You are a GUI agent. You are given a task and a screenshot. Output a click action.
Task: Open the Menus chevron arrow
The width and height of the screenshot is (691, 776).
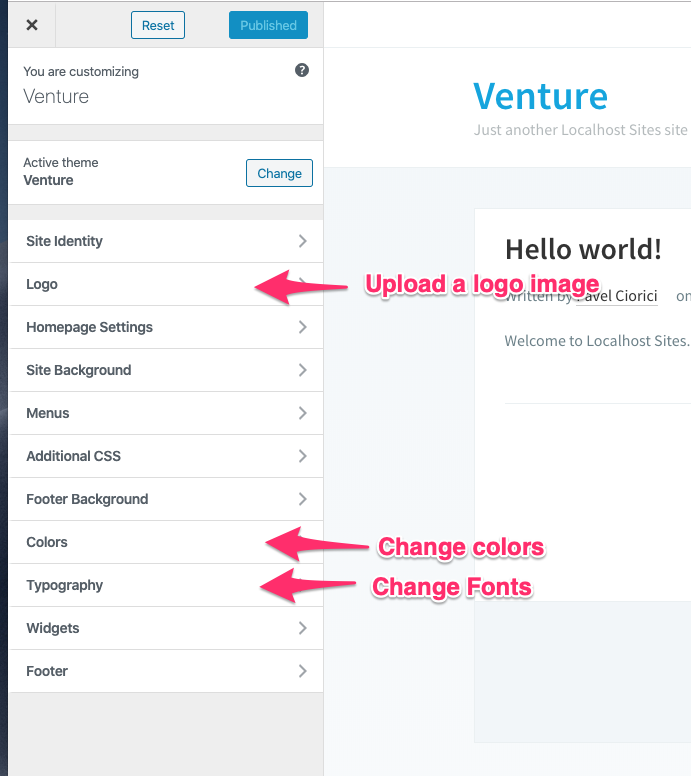pos(302,413)
